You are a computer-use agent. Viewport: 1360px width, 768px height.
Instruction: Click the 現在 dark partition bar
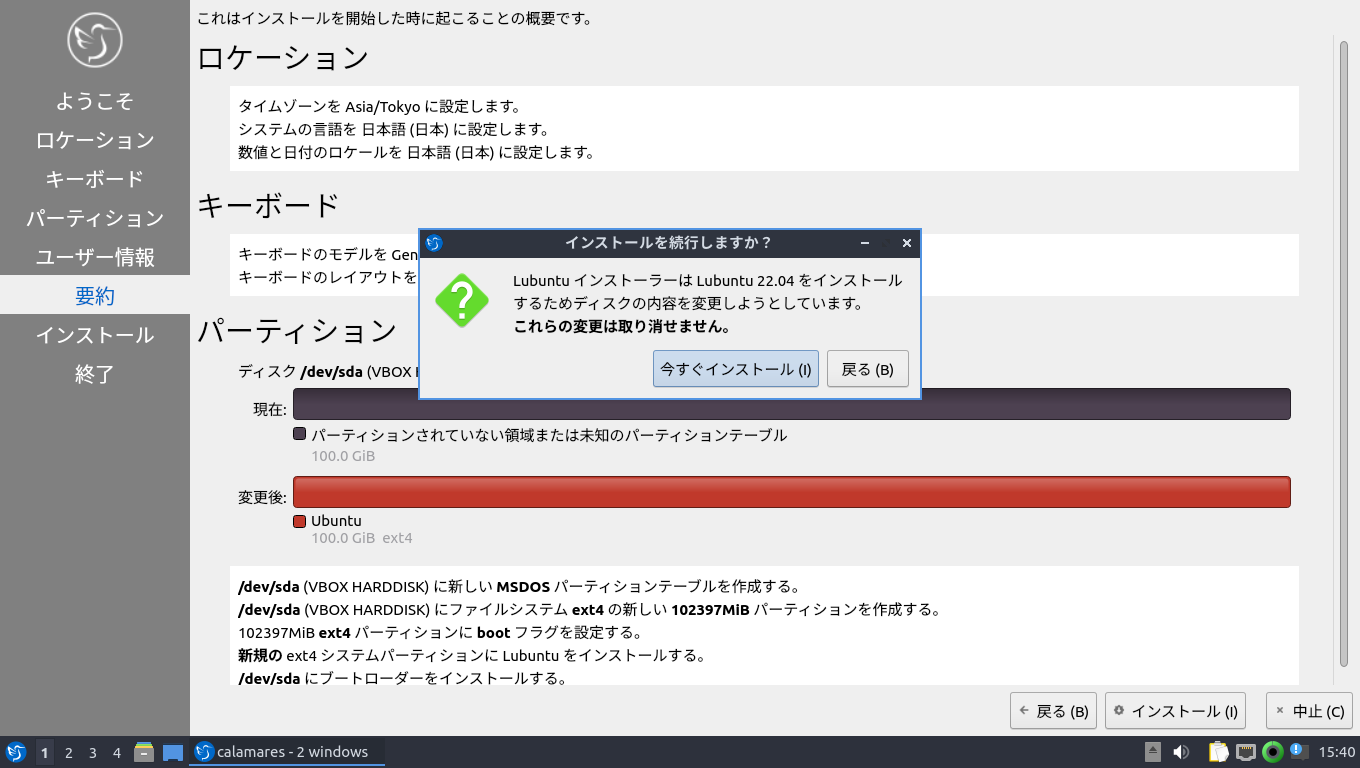coord(791,404)
